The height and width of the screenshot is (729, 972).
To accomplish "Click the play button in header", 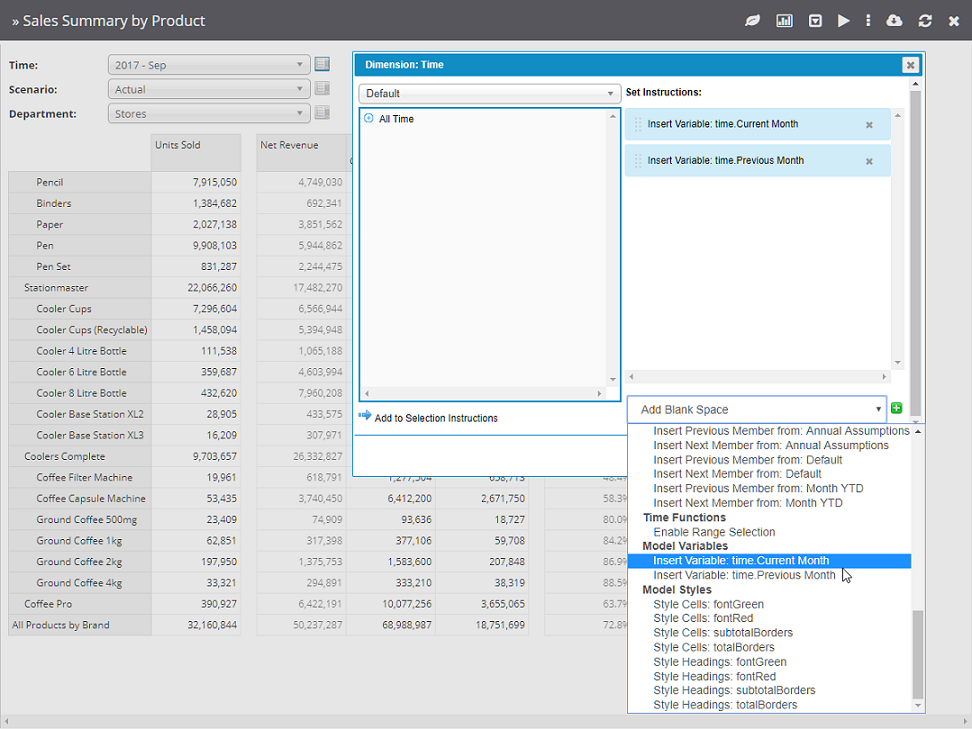I will [x=843, y=21].
